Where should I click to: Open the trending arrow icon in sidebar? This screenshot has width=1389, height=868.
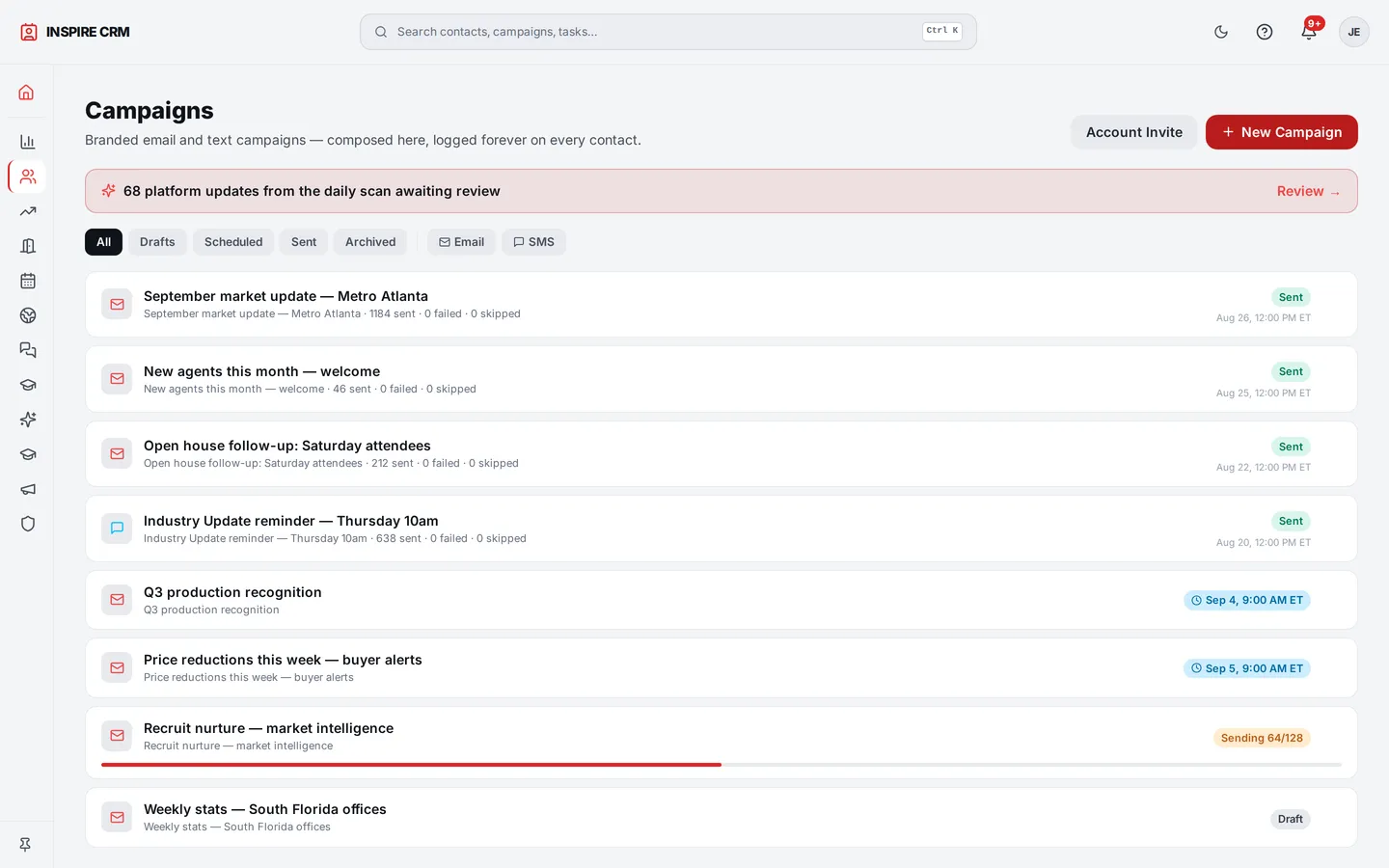coord(27,211)
